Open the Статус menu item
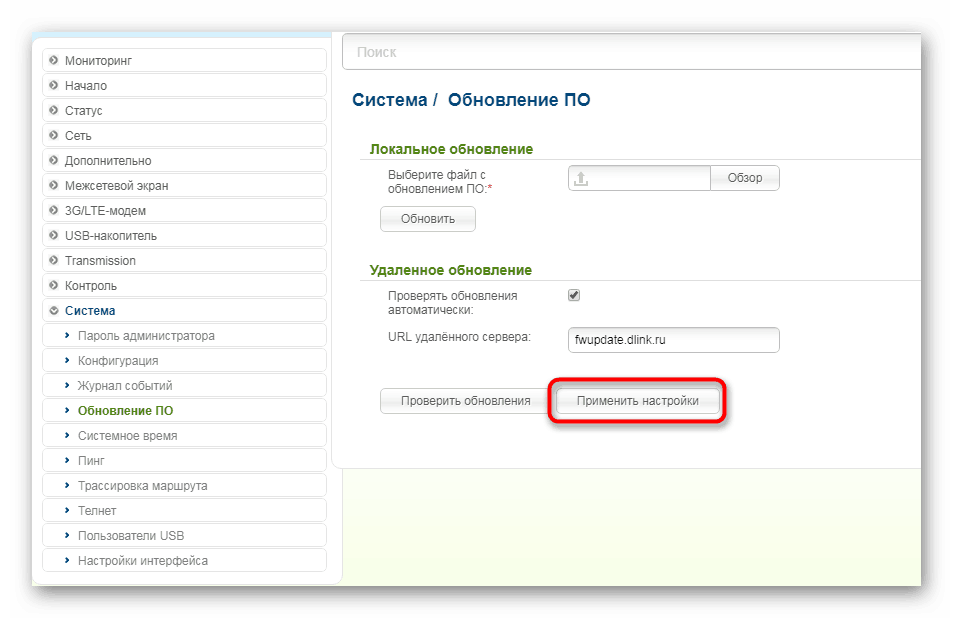 tap(184, 110)
